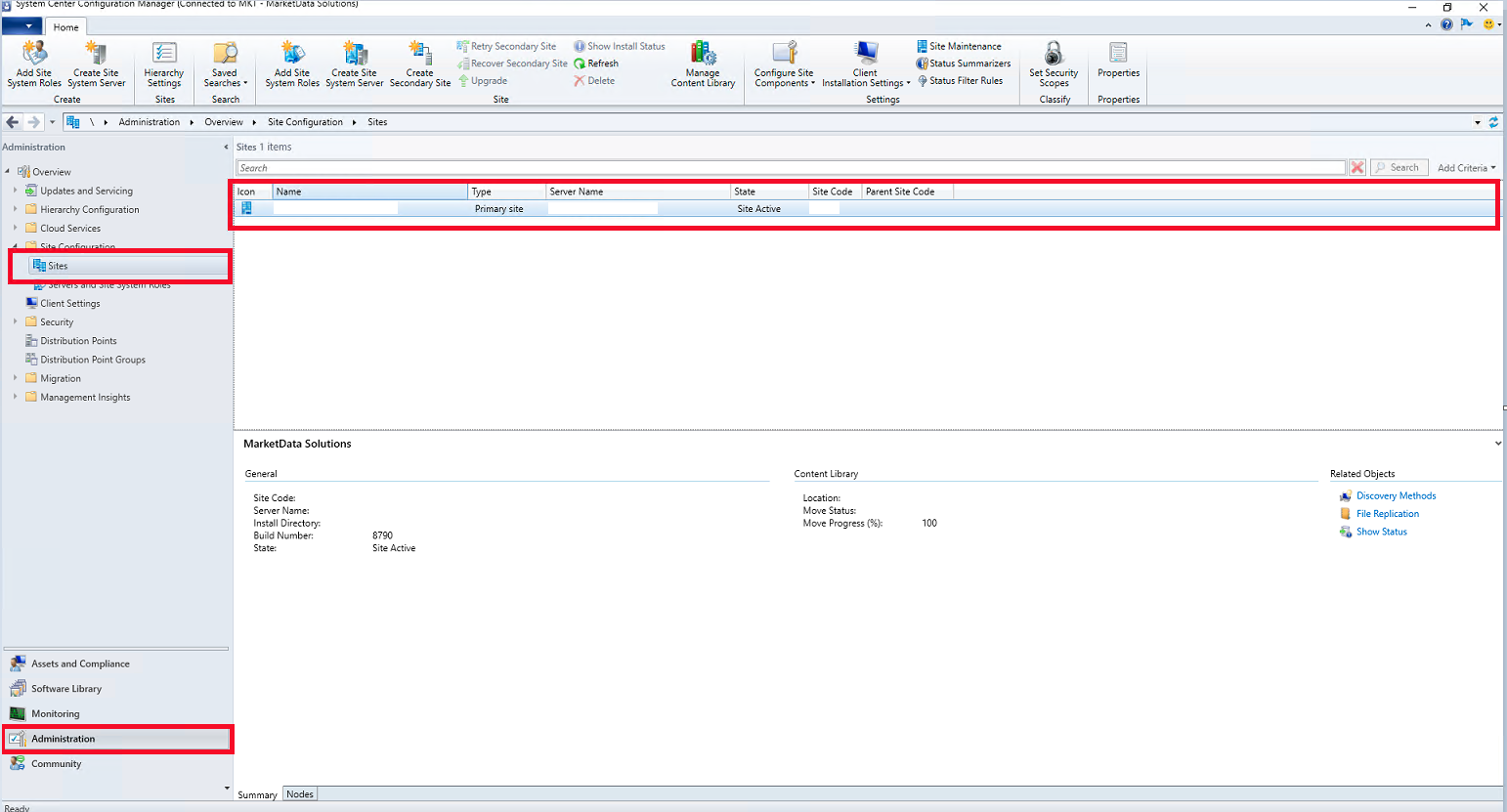The image size is (1507, 812).
Task: Open the application menu button
Action: click(22, 26)
